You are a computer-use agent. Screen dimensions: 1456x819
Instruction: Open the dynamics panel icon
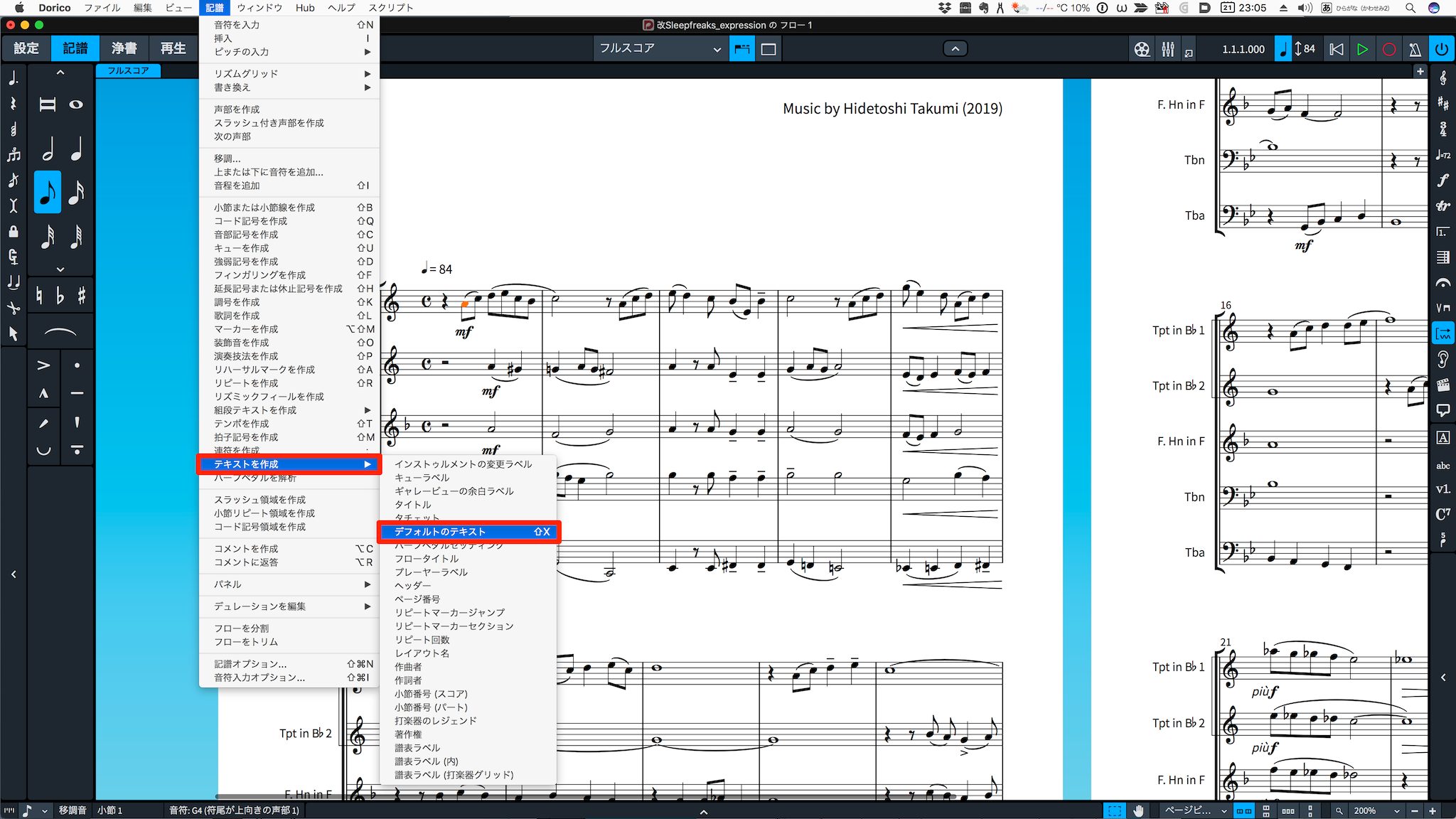[x=1442, y=181]
